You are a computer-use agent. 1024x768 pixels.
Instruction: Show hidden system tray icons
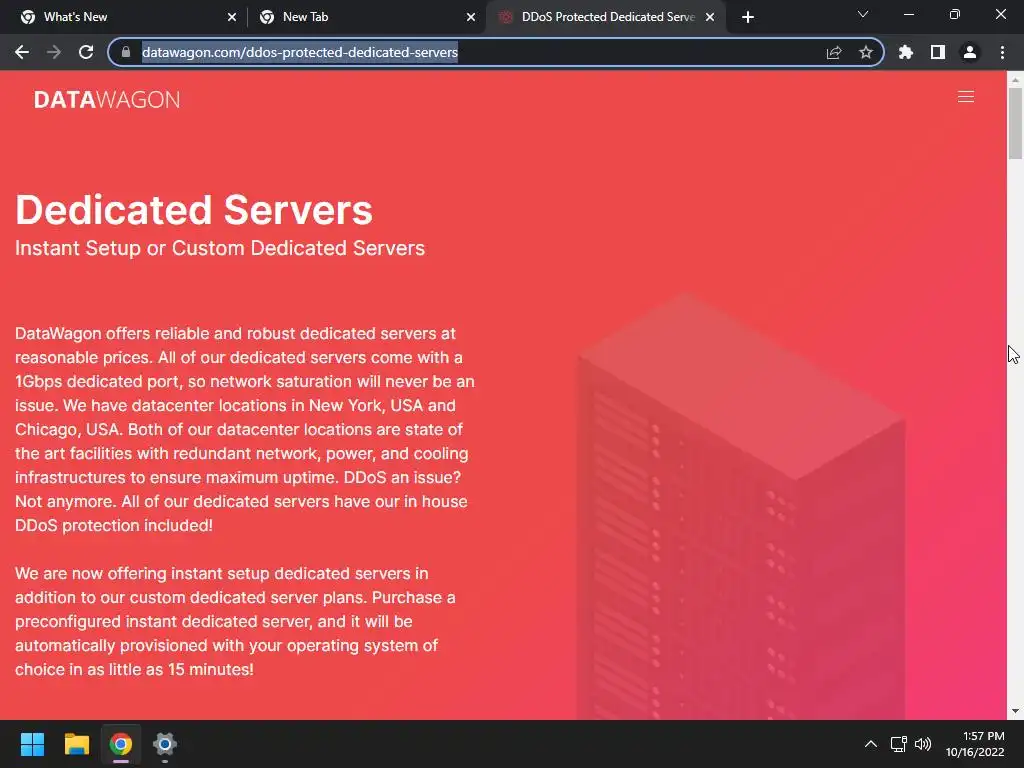click(x=871, y=744)
